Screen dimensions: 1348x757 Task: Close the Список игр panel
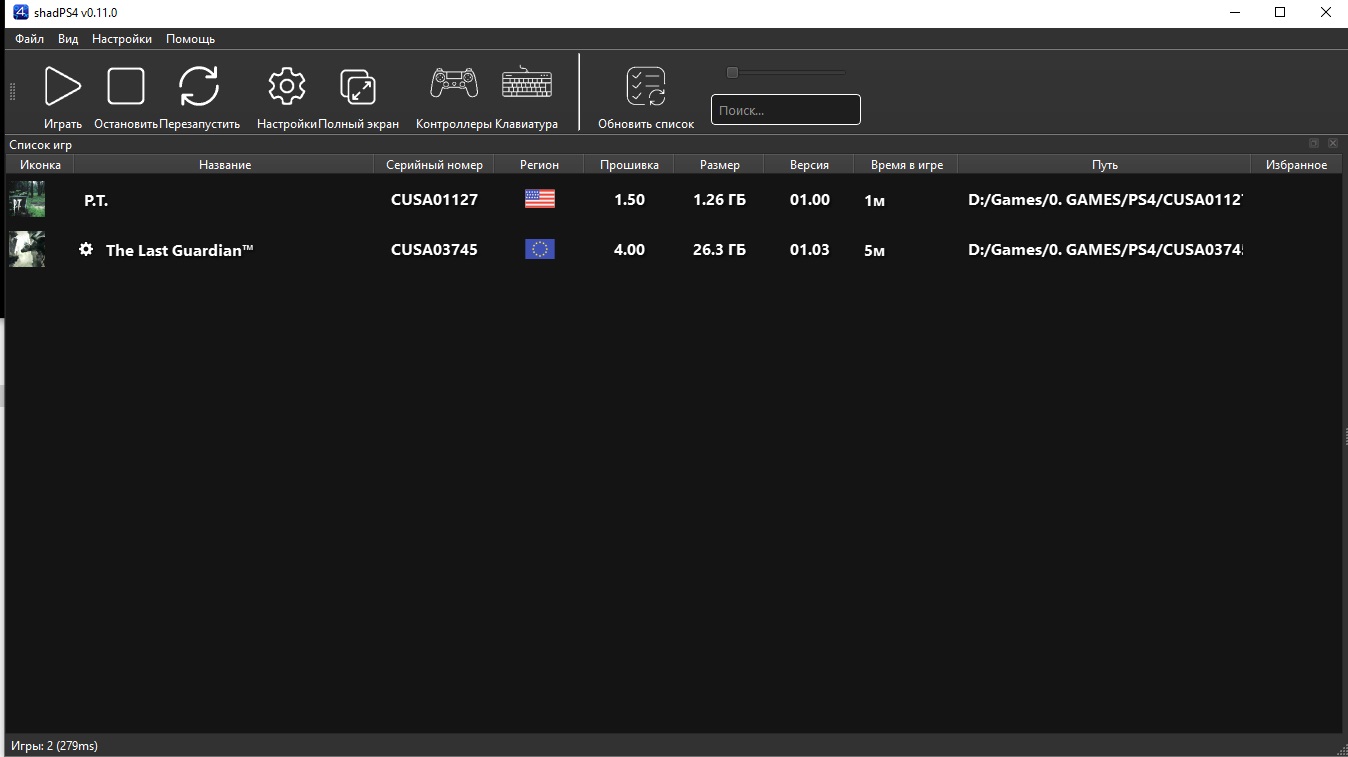1332,144
